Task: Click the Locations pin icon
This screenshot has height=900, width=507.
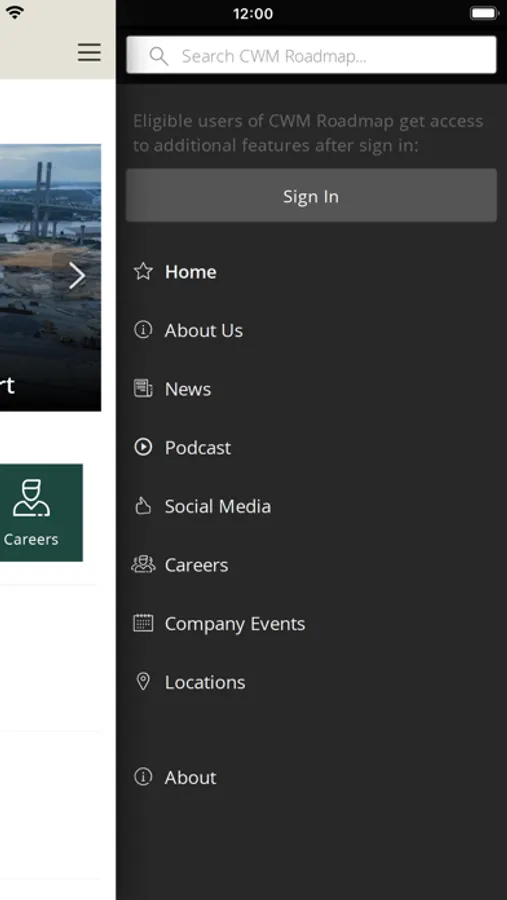Action: click(x=143, y=682)
